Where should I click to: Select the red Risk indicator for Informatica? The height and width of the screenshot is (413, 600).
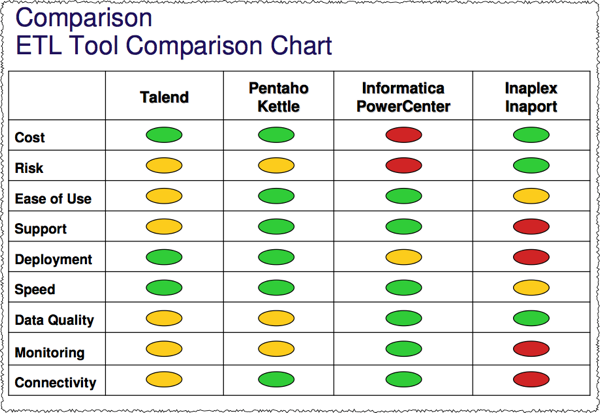[x=403, y=165]
